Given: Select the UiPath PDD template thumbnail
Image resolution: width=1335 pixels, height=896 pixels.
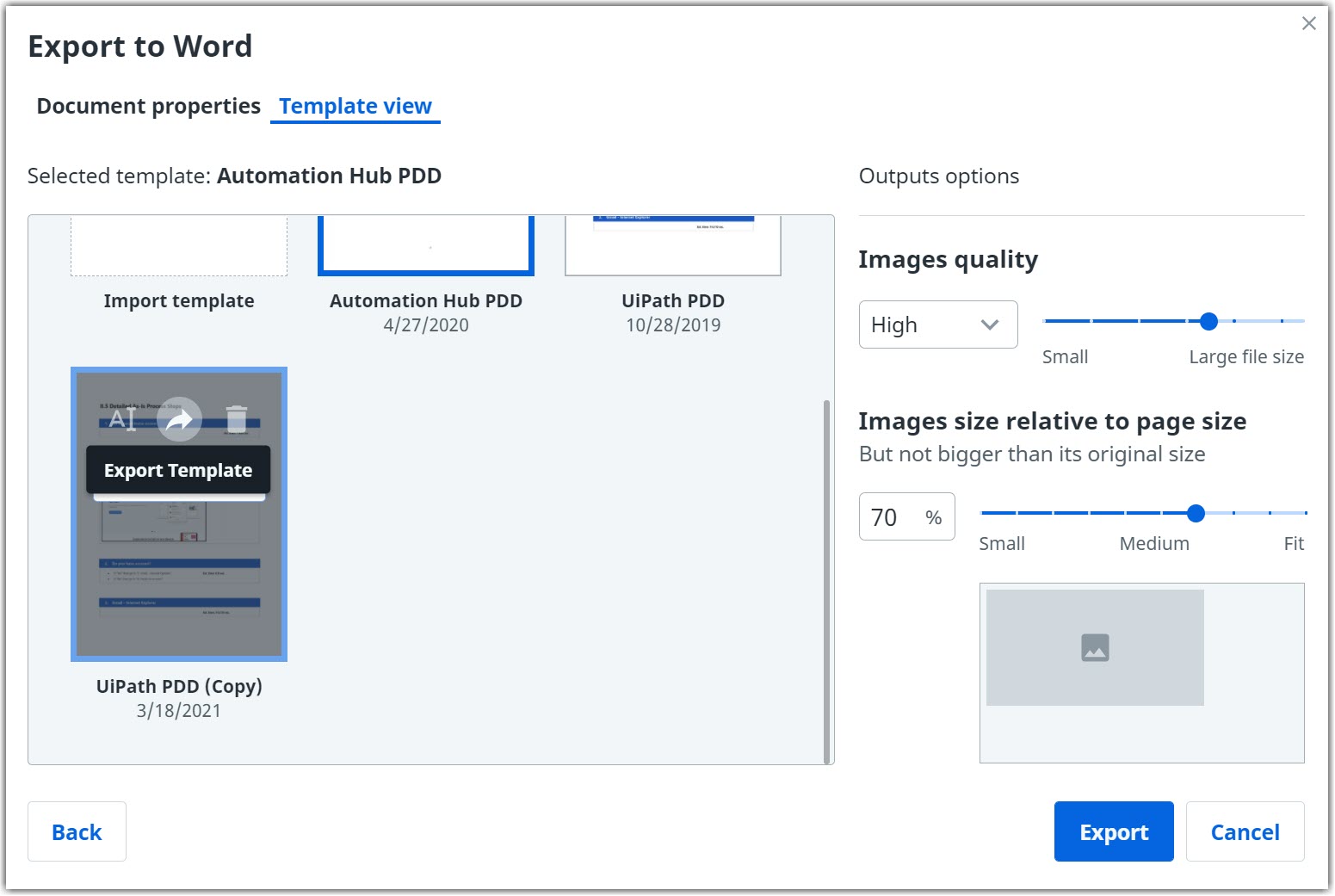Looking at the screenshot, I should [673, 246].
